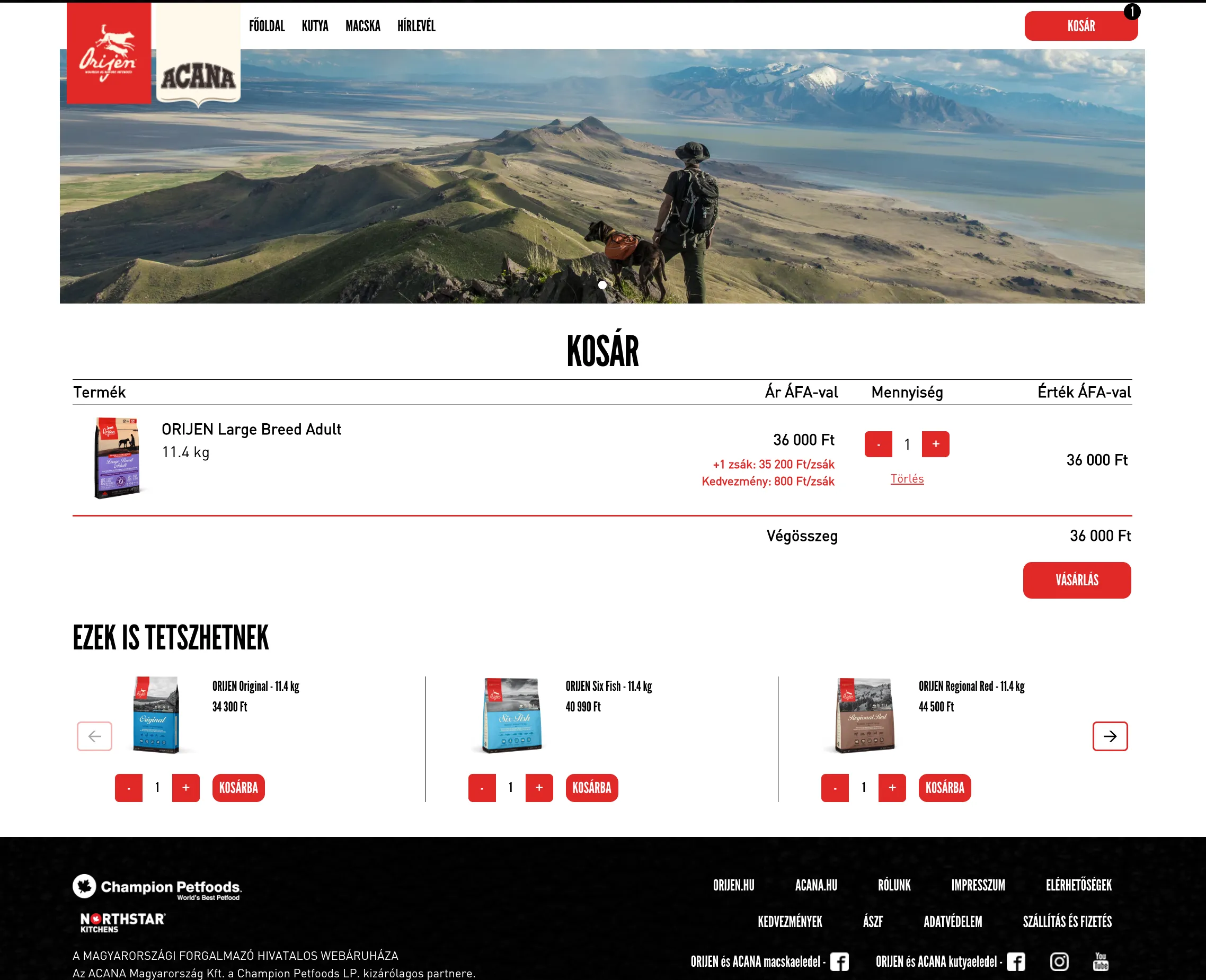The height and width of the screenshot is (980, 1206).
Task: Click the Northstar Kitchens logo
Action: [x=122, y=922]
